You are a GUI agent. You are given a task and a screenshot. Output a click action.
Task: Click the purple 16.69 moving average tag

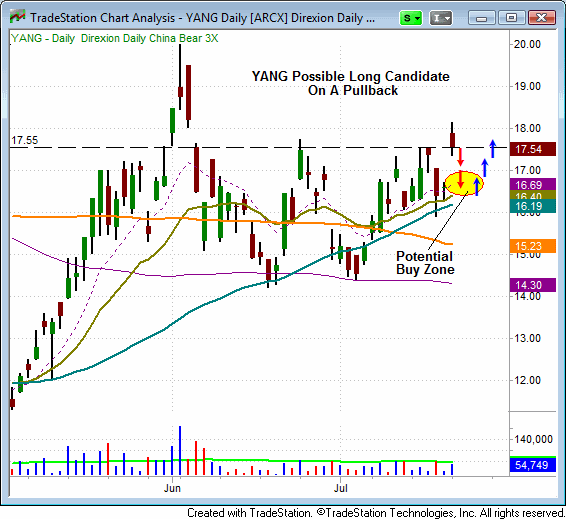pyautogui.click(x=532, y=185)
